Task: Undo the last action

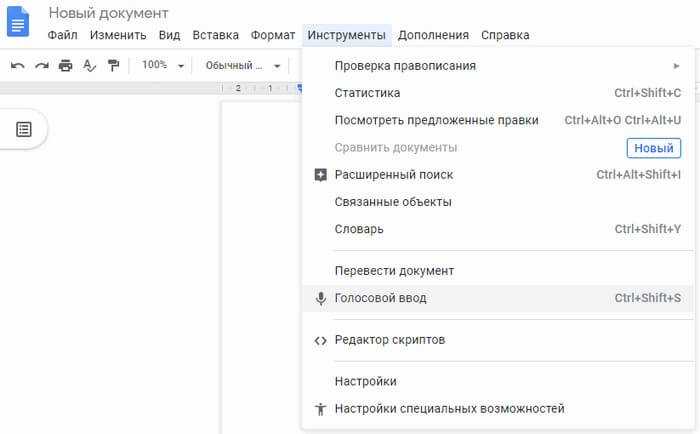Action: click(17, 66)
